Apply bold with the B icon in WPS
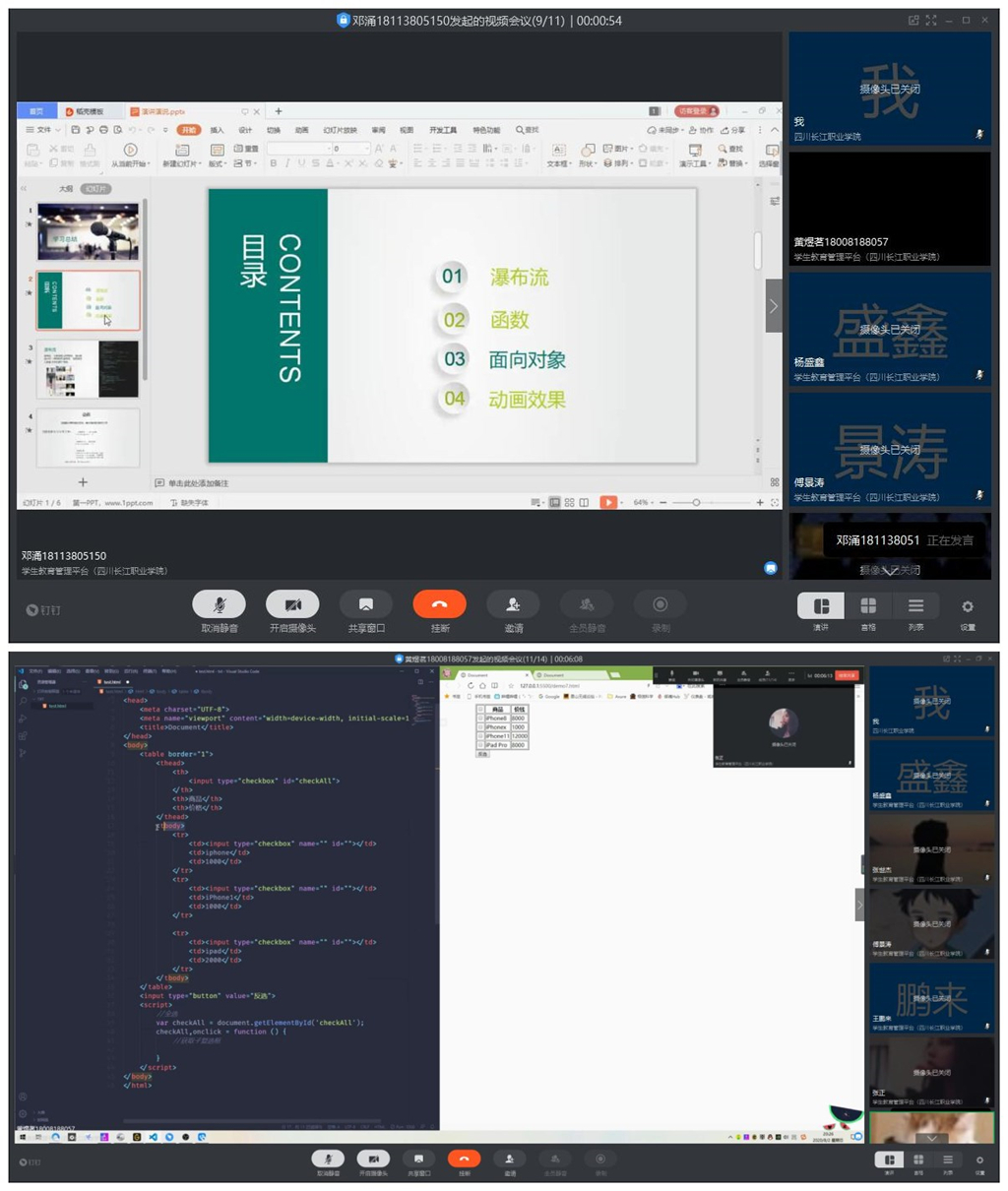1008x1191 pixels. coord(274,163)
